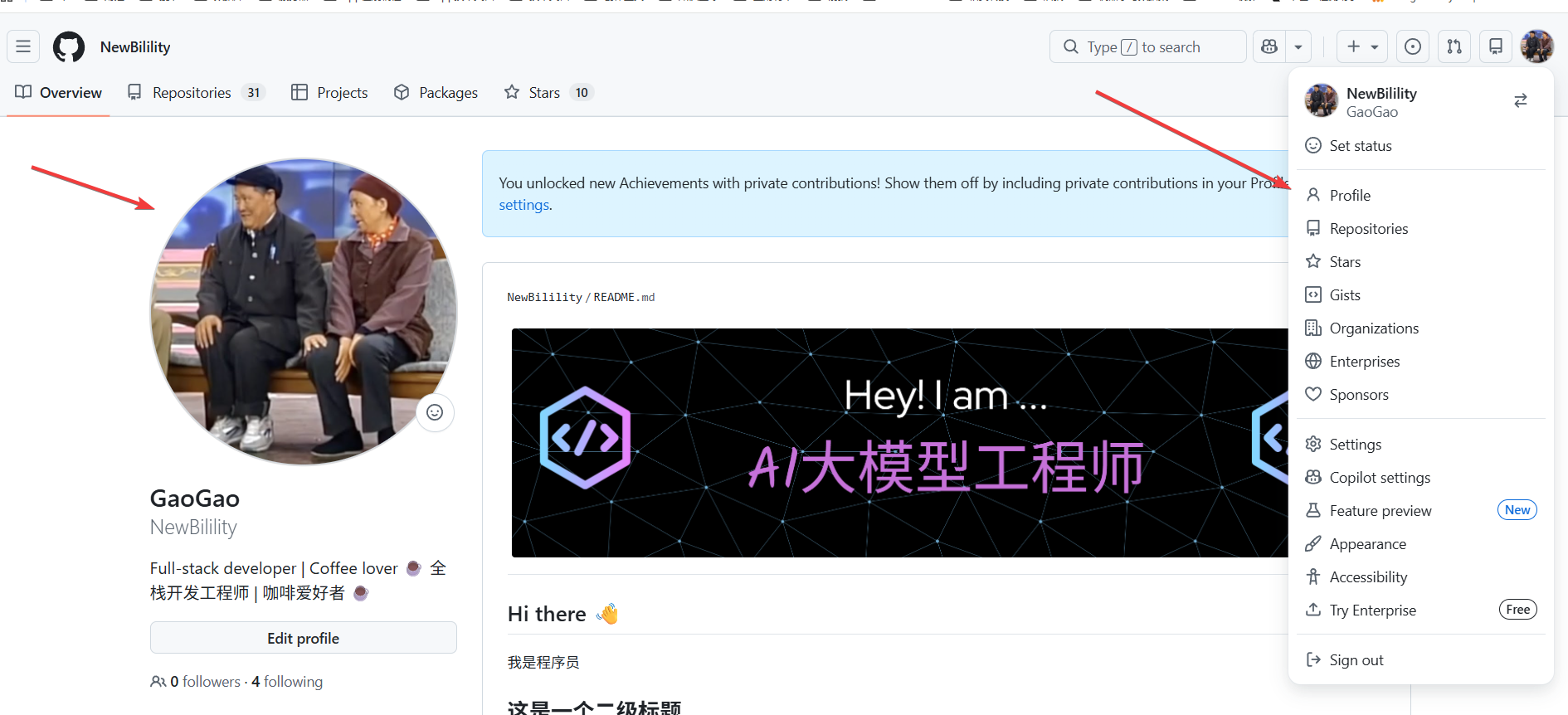Open Pull requests icon in header
The width and height of the screenshot is (1568, 715).
click(1454, 46)
